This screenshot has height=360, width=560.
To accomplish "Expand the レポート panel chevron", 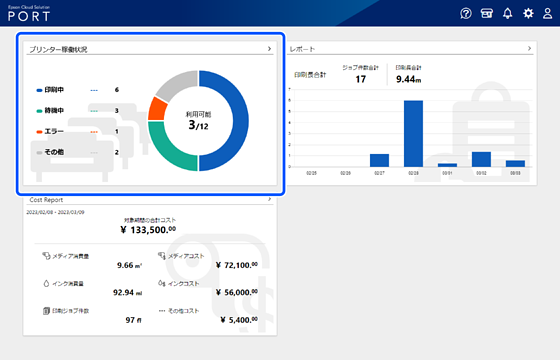I will point(529,48).
